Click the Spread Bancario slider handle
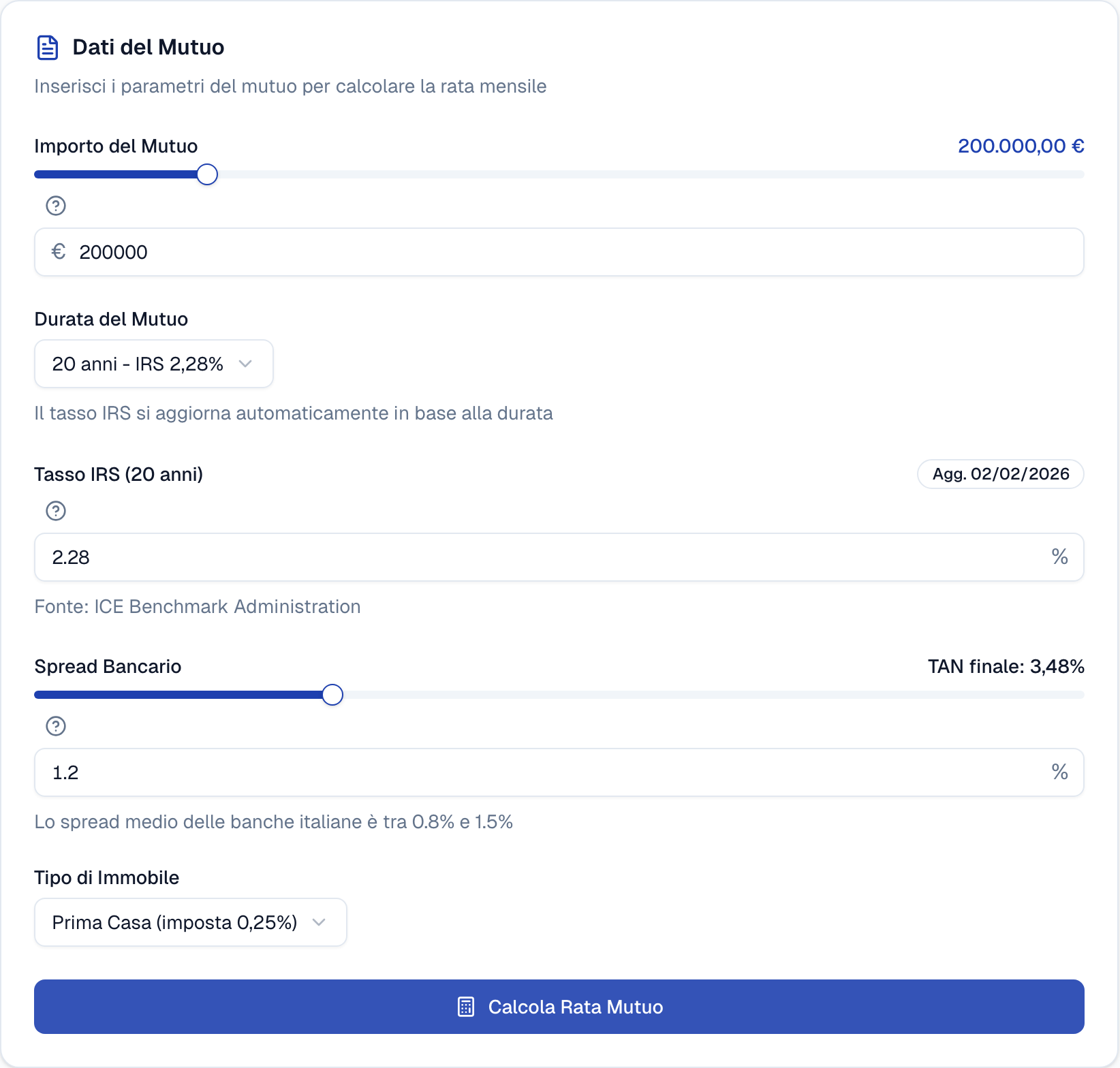1120x1068 pixels. (x=333, y=695)
